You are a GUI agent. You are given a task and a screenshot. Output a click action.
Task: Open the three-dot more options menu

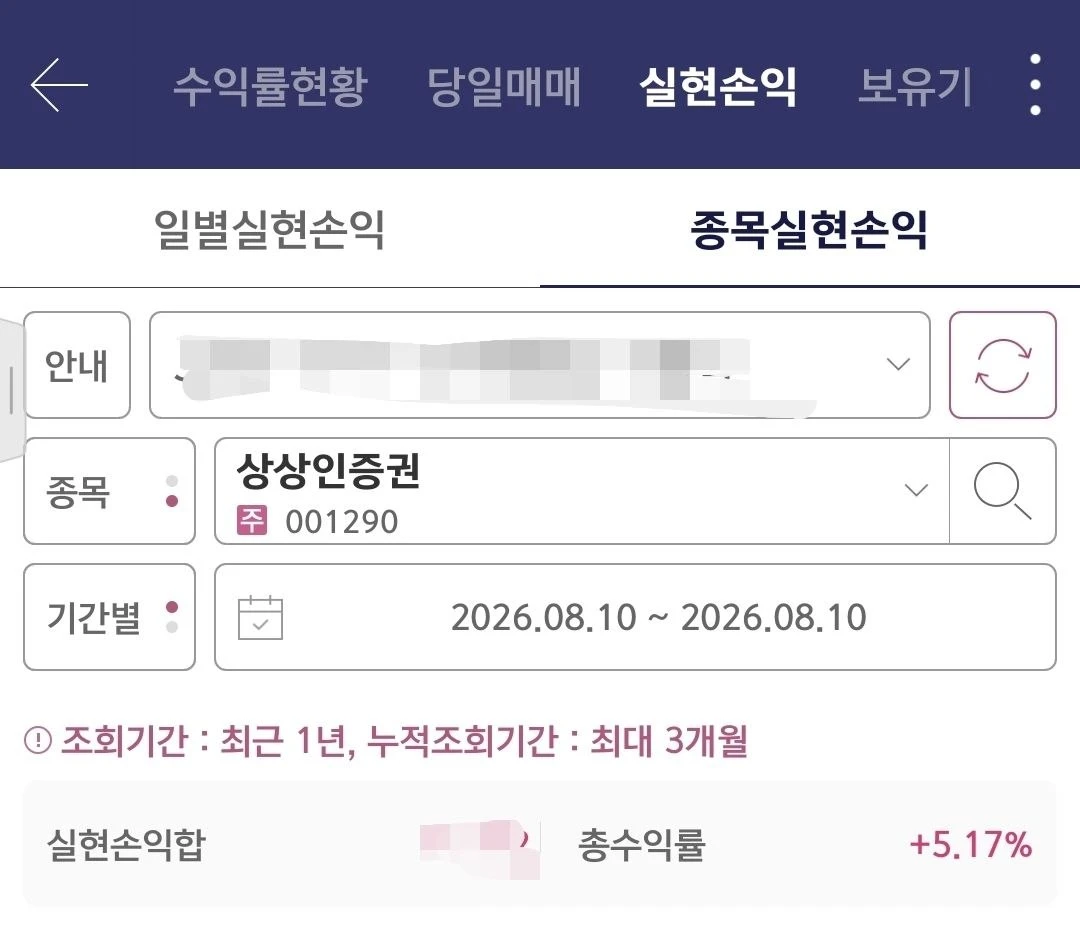[x=1035, y=85]
